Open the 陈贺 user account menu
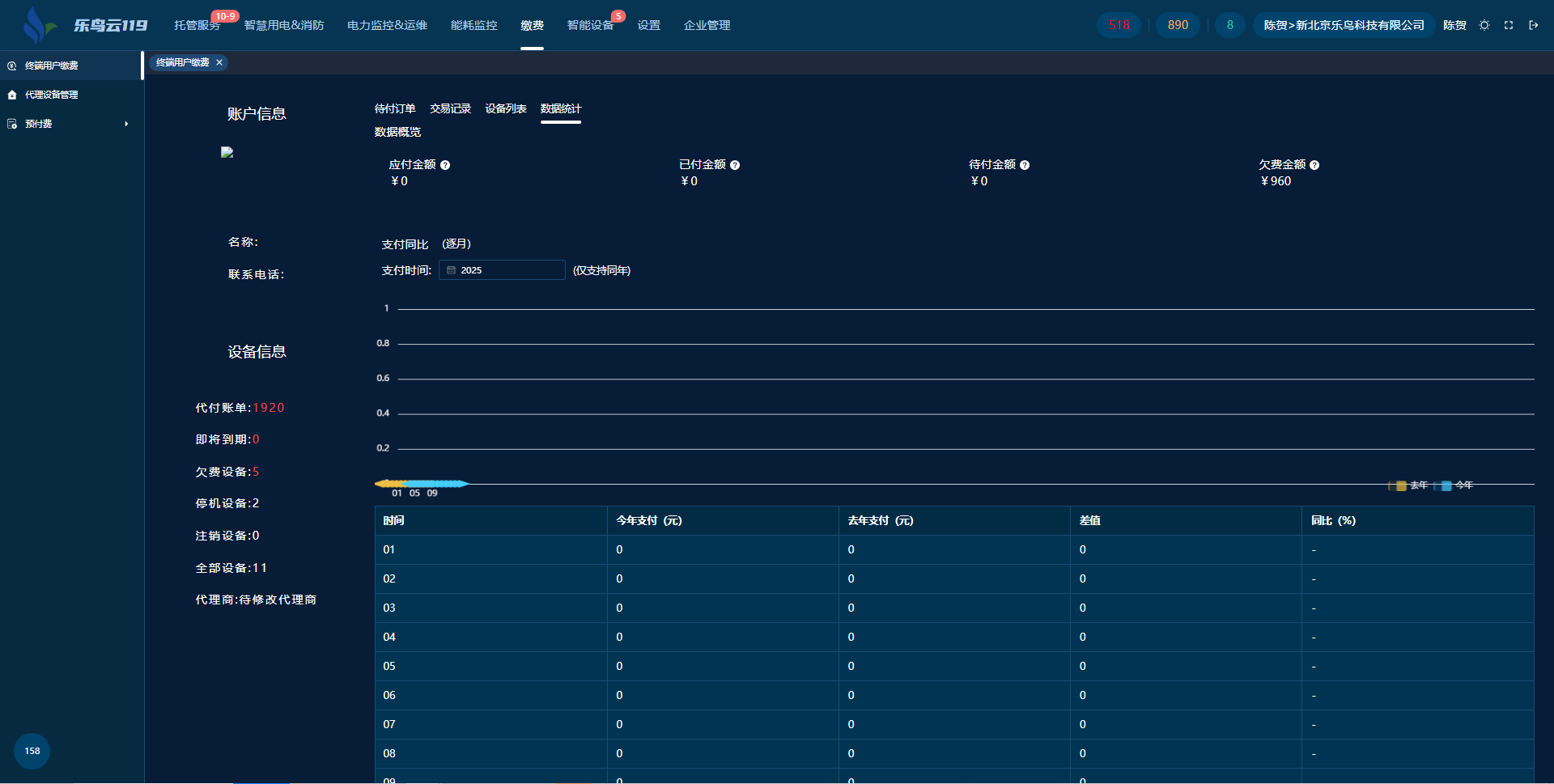This screenshot has width=1554, height=784. point(1454,25)
